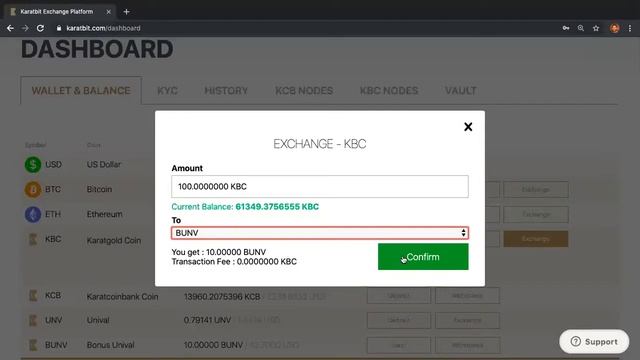Open the To currency dropdown showing BUNV
Viewport: 640px width, 360px height.
coord(320,233)
